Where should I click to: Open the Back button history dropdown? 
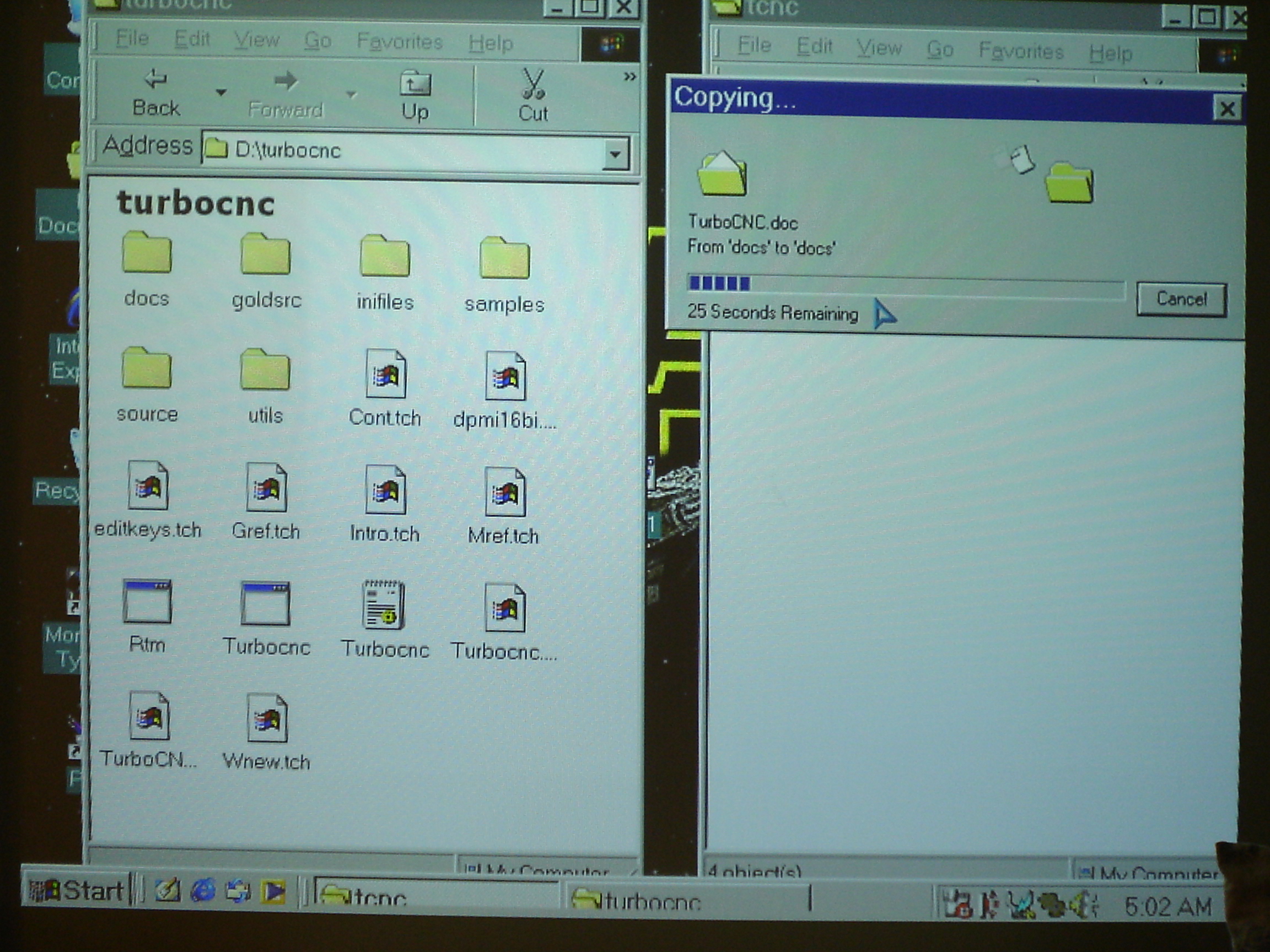coord(221,93)
